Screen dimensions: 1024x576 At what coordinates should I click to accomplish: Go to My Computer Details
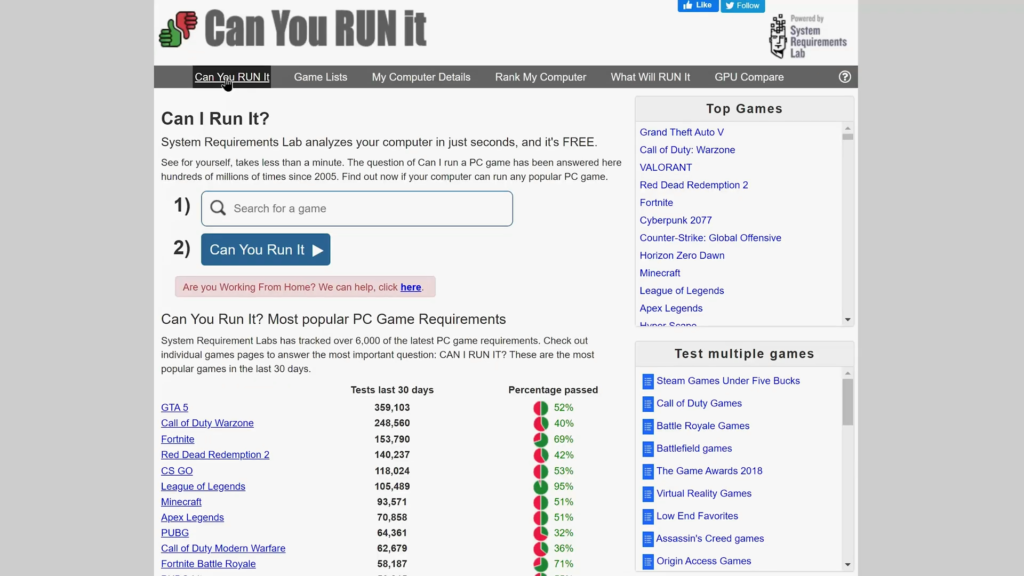[421, 77]
